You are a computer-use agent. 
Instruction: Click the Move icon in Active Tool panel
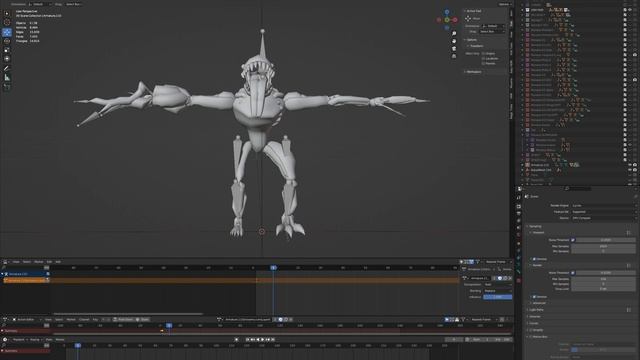tap(468, 18)
